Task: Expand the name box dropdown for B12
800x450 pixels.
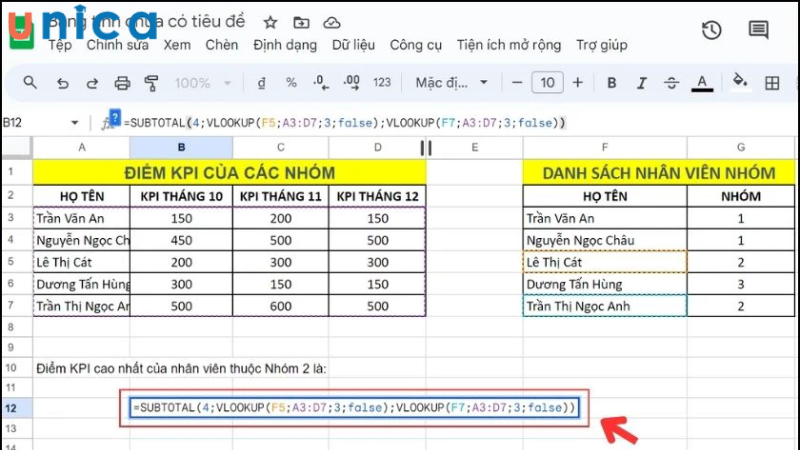Action: (x=74, y=123)
